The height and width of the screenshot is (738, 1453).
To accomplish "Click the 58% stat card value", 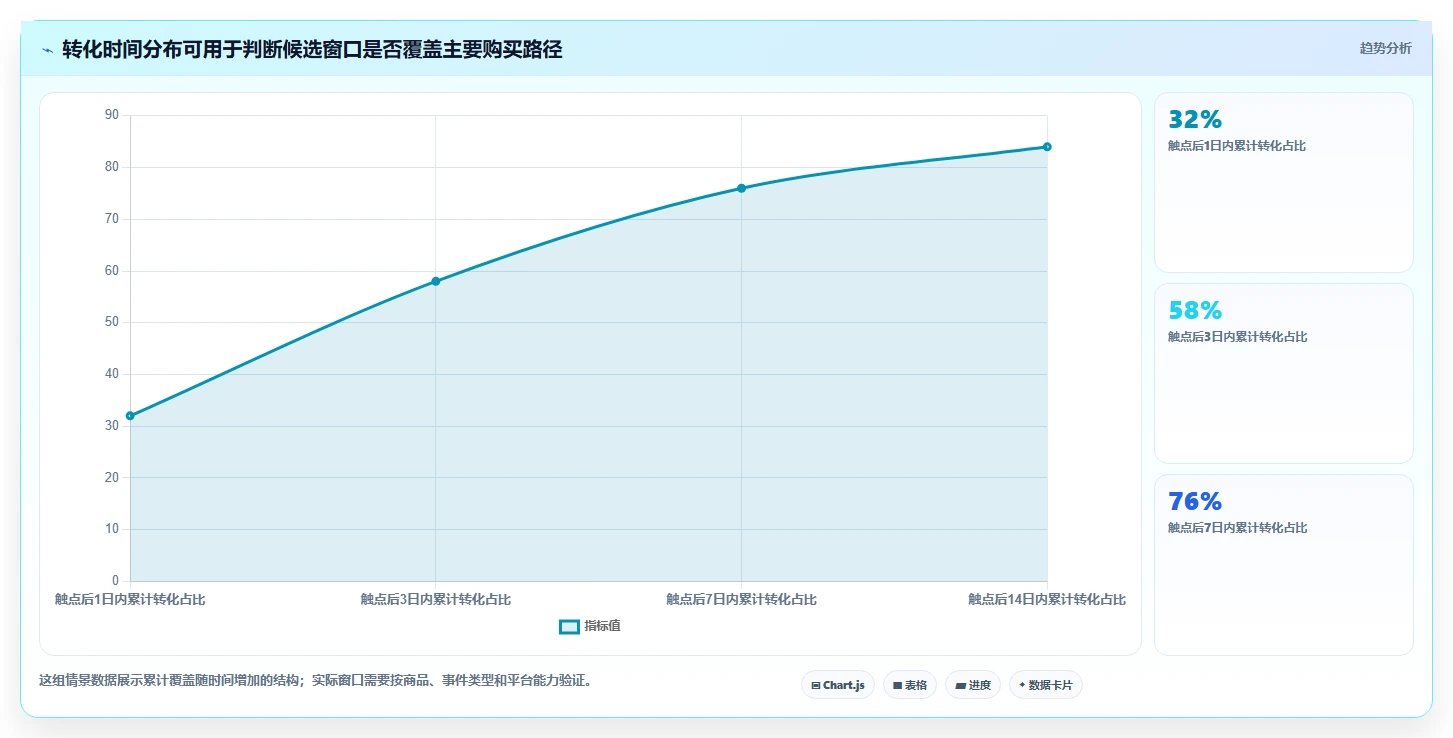I will pos(1195,311).
